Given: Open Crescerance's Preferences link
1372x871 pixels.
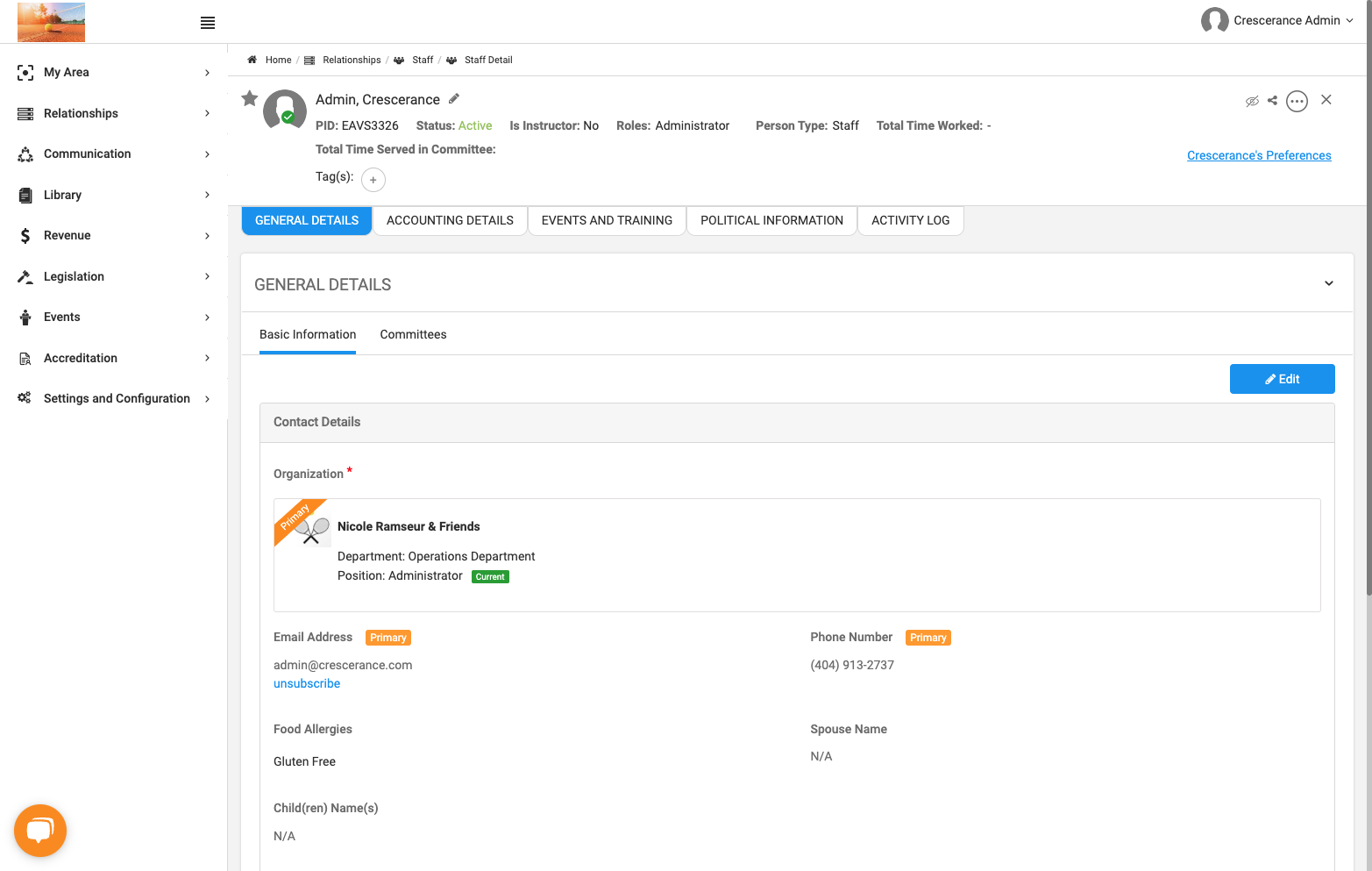Looking at the screenshot, I should (x=1259, y=155).
